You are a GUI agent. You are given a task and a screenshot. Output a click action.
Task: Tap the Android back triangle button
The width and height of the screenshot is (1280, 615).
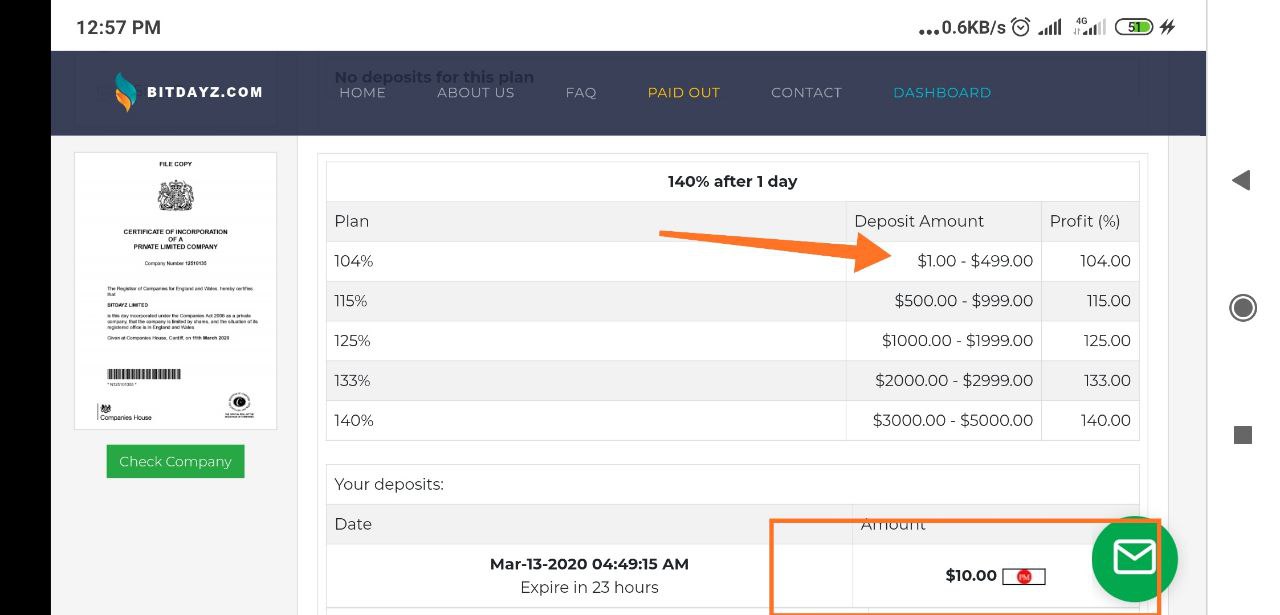point(1242,180)
